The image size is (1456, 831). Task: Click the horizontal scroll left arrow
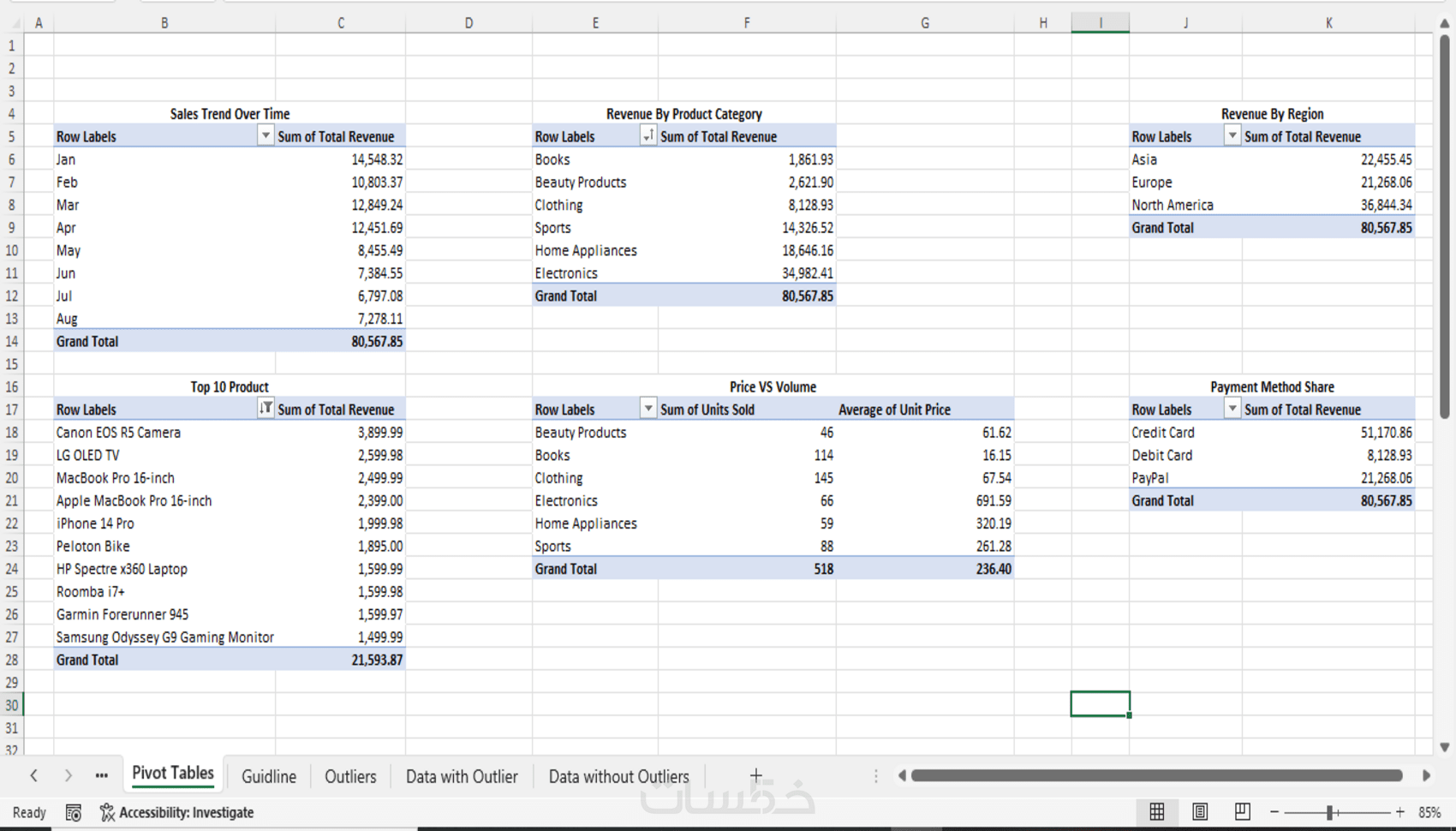pyautogui.click(x=902, y=775)
